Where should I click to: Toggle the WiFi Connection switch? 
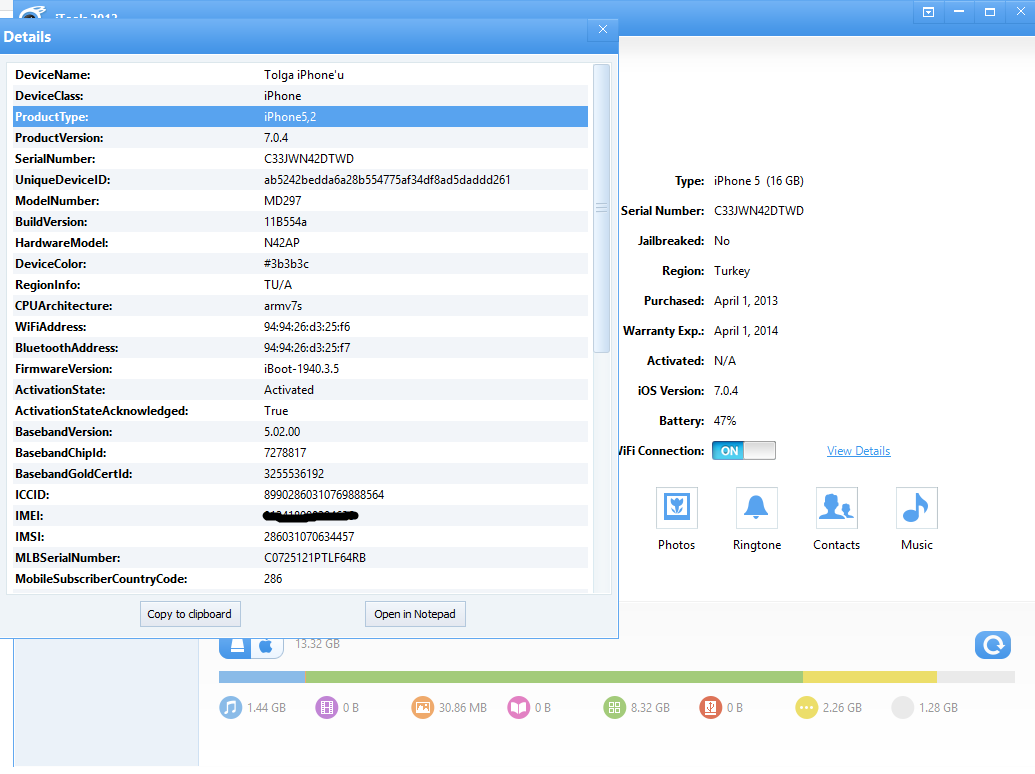(744, 451)
